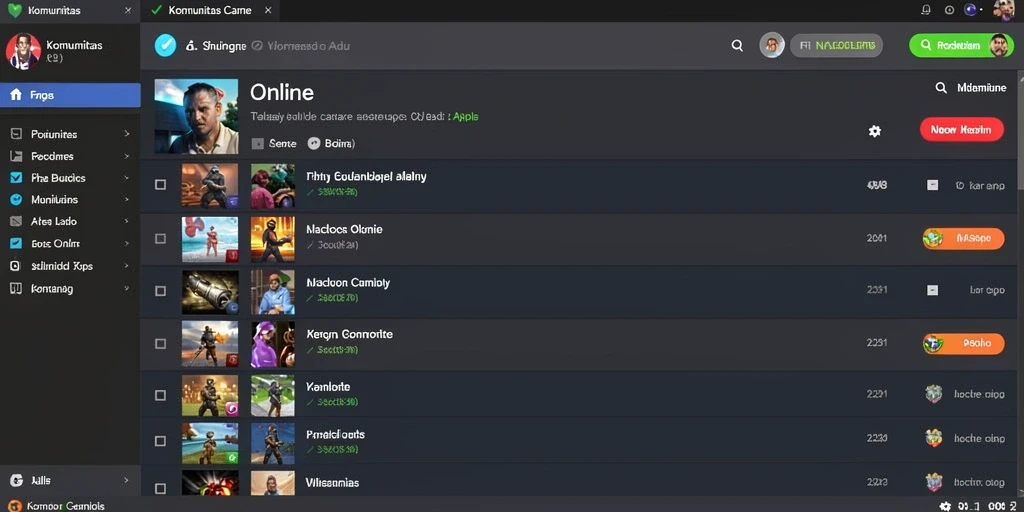Click the Moniiuiins chat bubble icon

pyautogui.click(x=16, y=200)
